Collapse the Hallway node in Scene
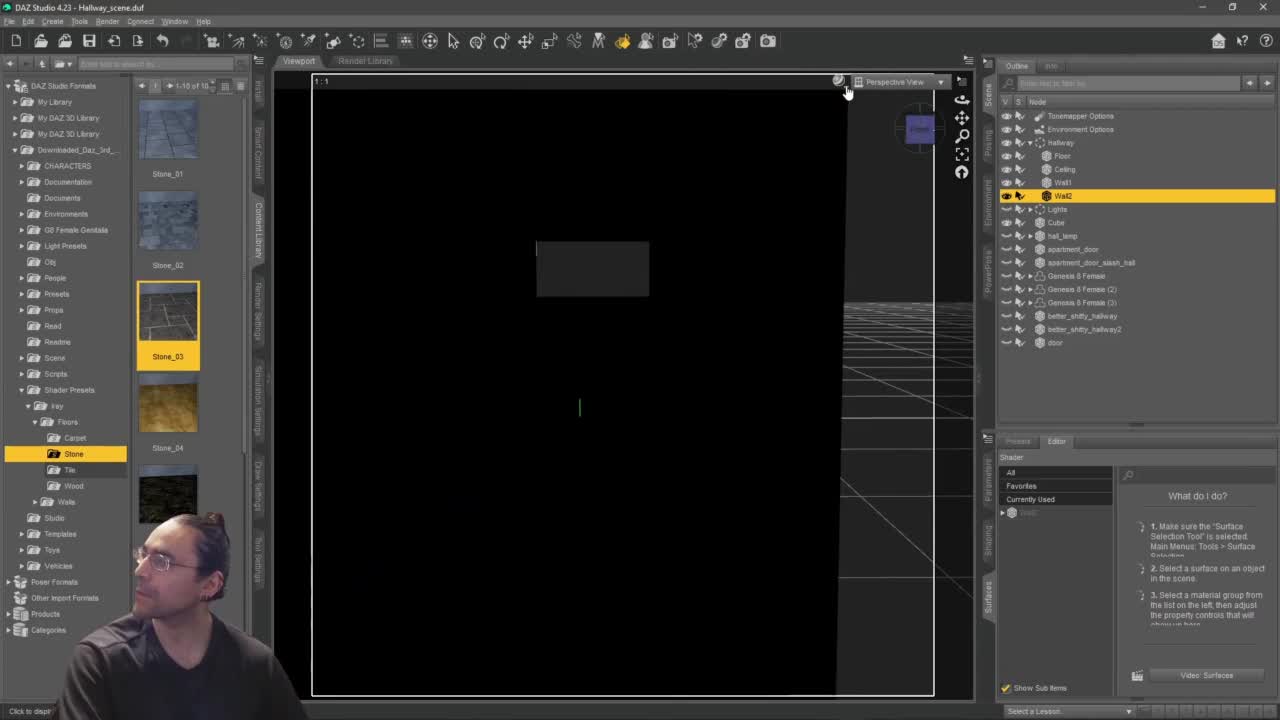Viewport: 1280px width, 720px height. pyautogui.click(x=1030, y=143)
